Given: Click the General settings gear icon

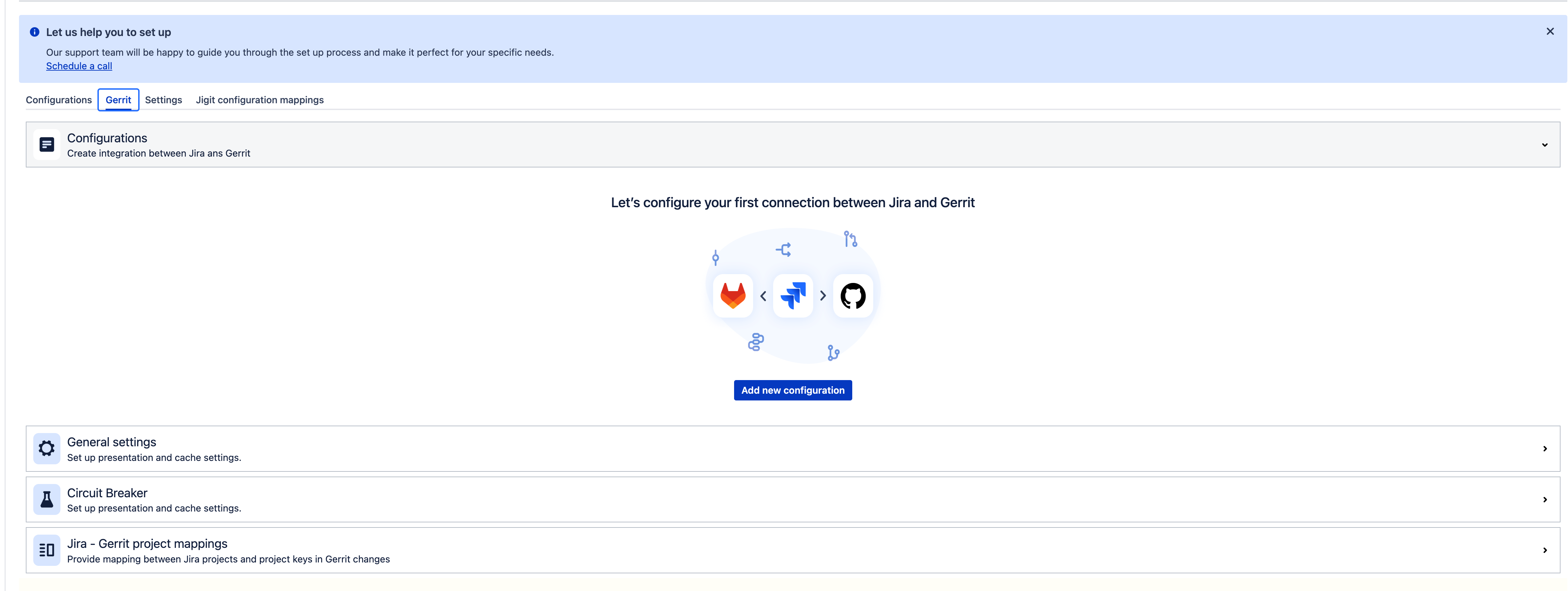Looking at the screenshot, I should tap(47, 449).
